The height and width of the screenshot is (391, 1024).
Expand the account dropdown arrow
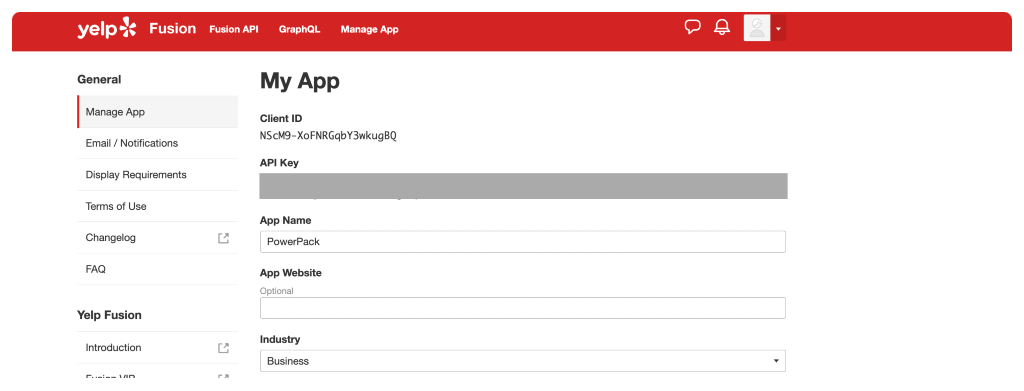pos(778,29)
